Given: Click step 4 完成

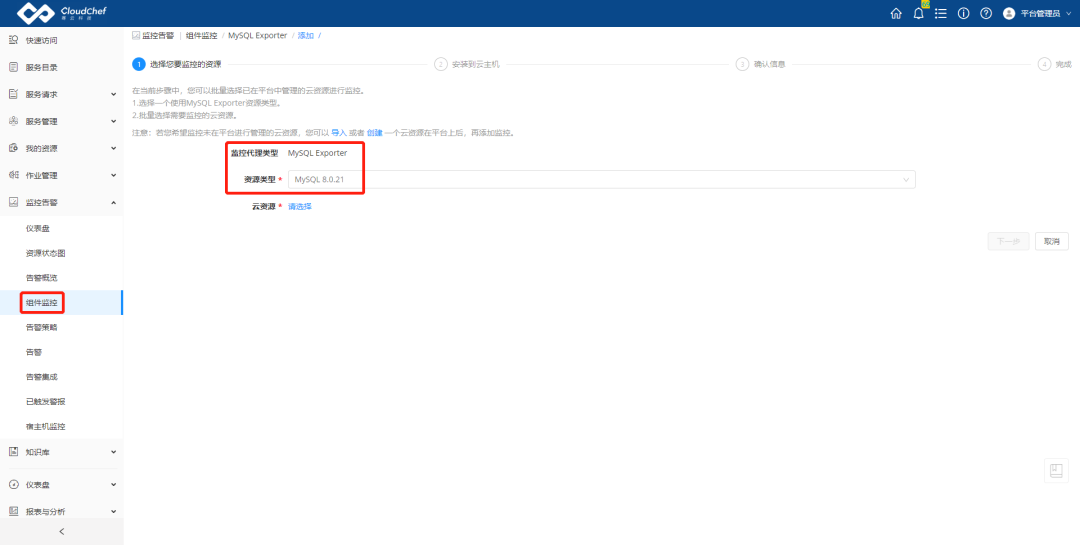Looking at the screenshot, I should (x=1055, y=64).
